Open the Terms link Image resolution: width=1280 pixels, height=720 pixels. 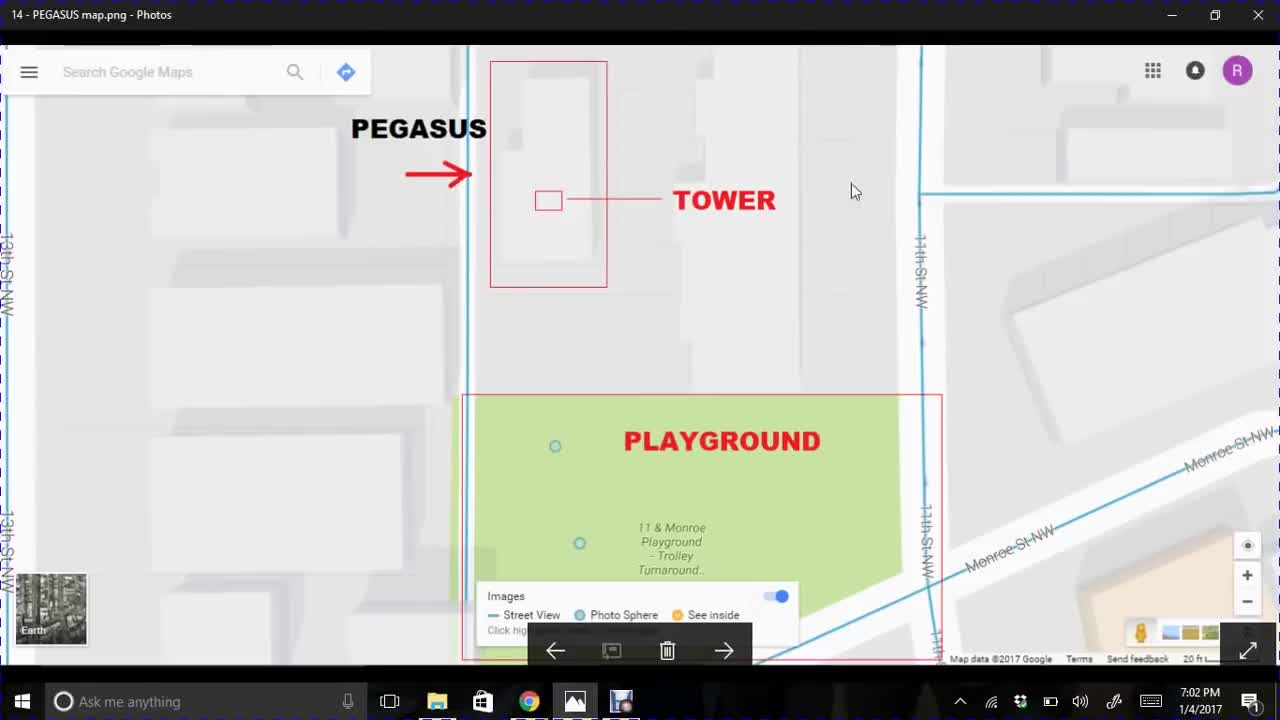[1079, 659]
